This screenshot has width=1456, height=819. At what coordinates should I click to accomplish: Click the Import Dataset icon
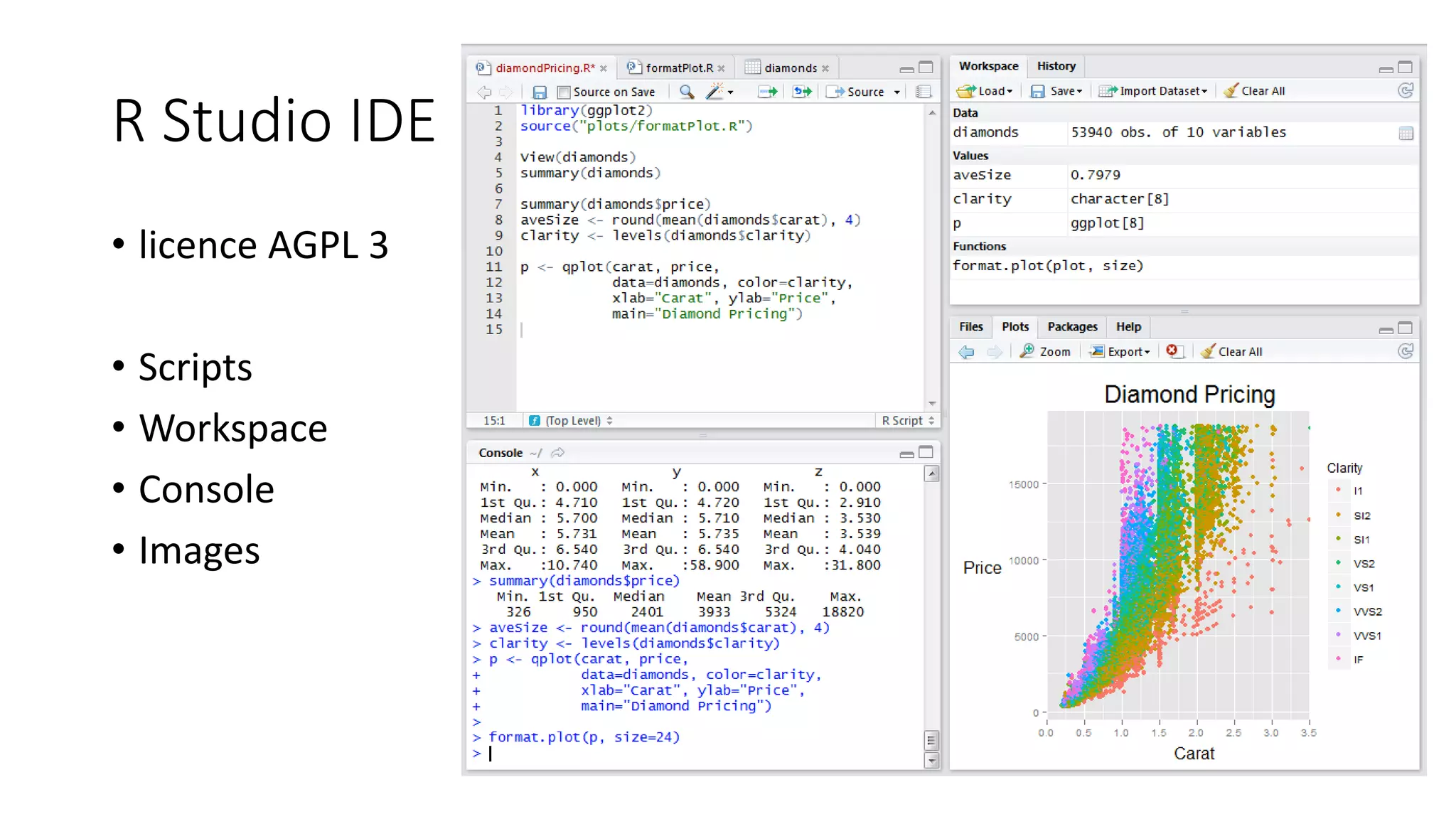1108,91
